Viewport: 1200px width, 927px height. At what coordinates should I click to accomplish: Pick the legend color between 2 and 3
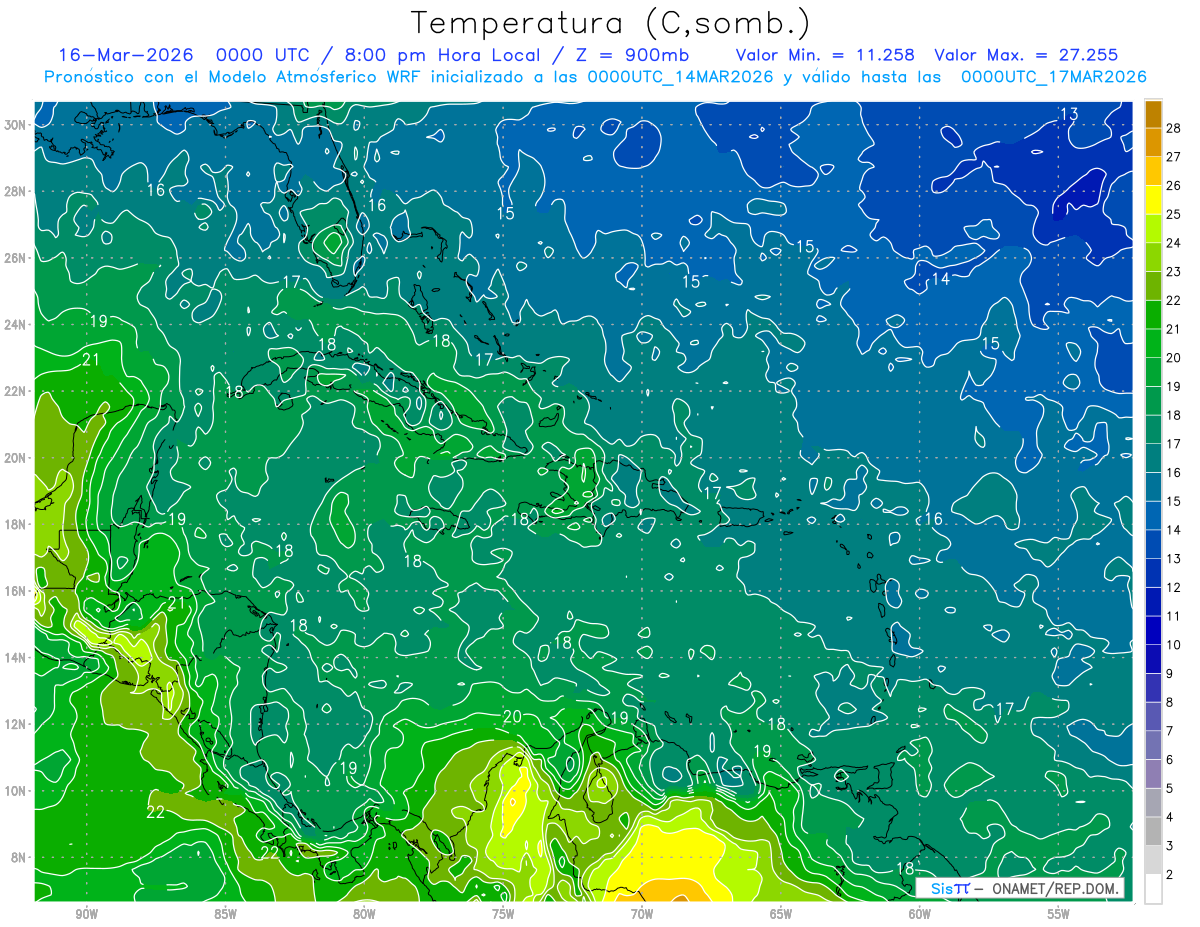[1153, 860]
